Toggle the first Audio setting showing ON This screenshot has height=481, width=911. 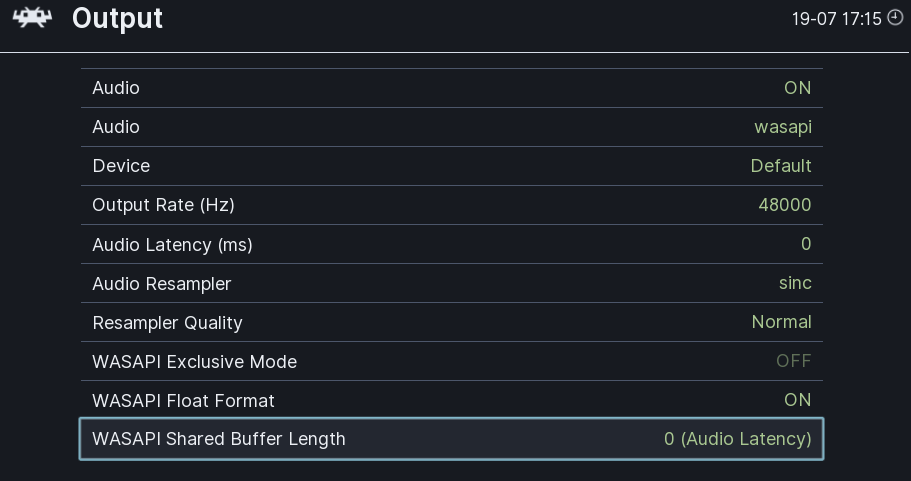point(797,88)
